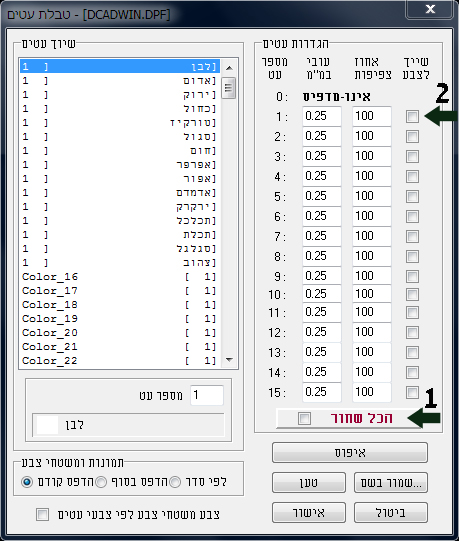Click the width field for pen 7

(x=322, y=236)
